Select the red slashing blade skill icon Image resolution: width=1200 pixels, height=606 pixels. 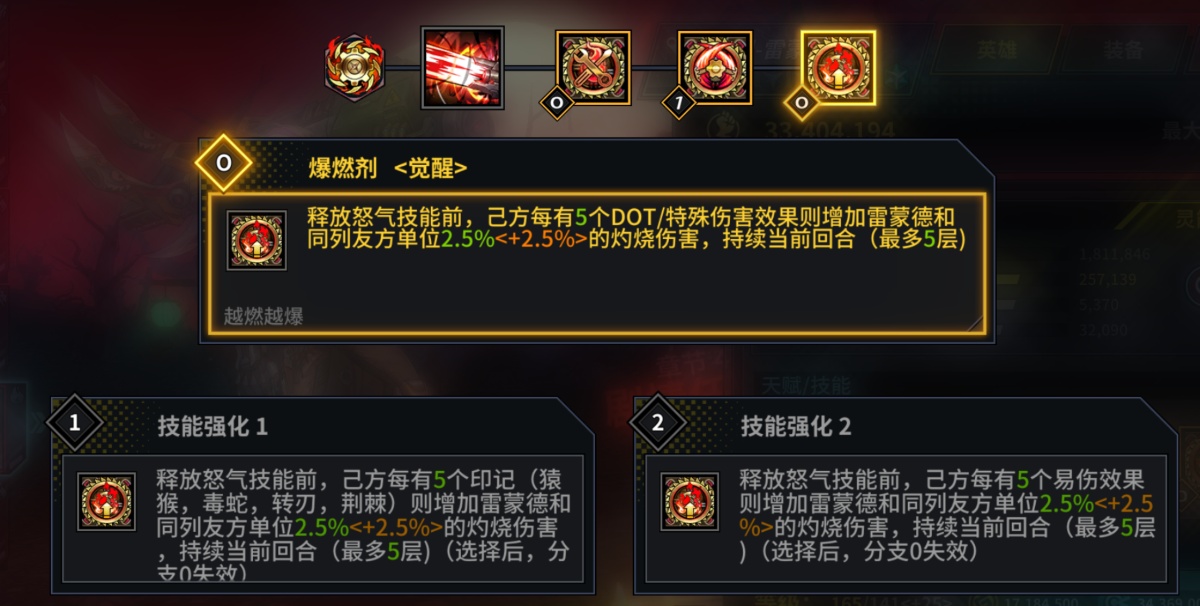click(x=462, y=67)
